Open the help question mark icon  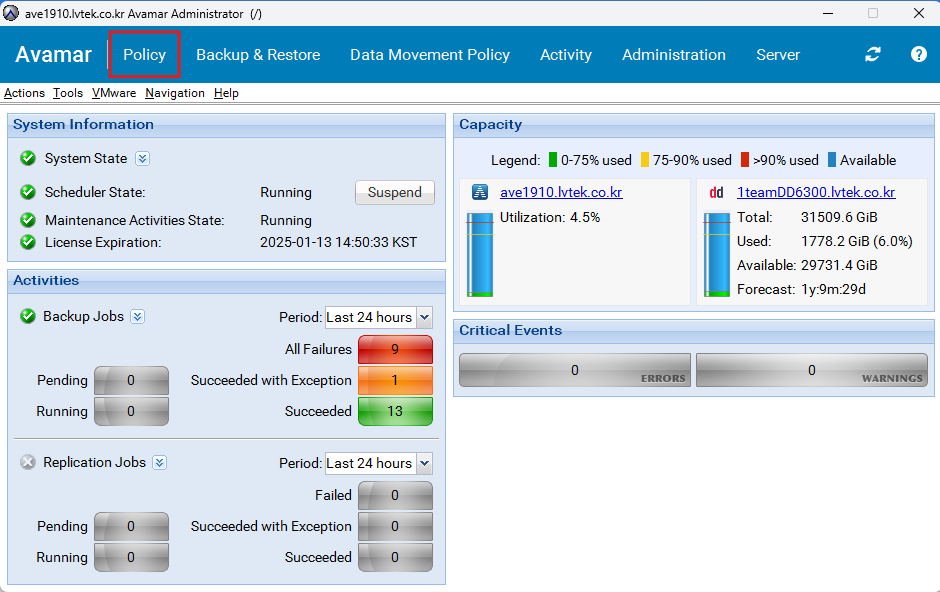(918, 55)
